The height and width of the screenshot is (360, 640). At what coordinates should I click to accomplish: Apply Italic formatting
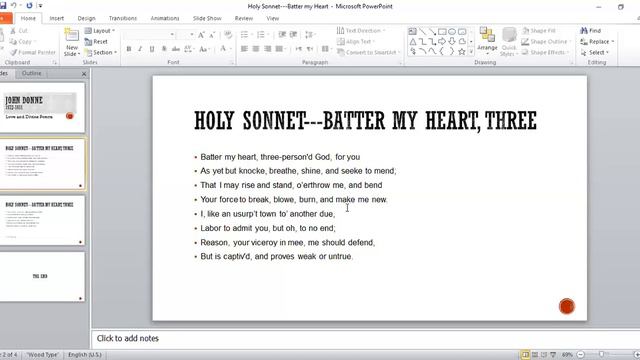tap(140, 49)
